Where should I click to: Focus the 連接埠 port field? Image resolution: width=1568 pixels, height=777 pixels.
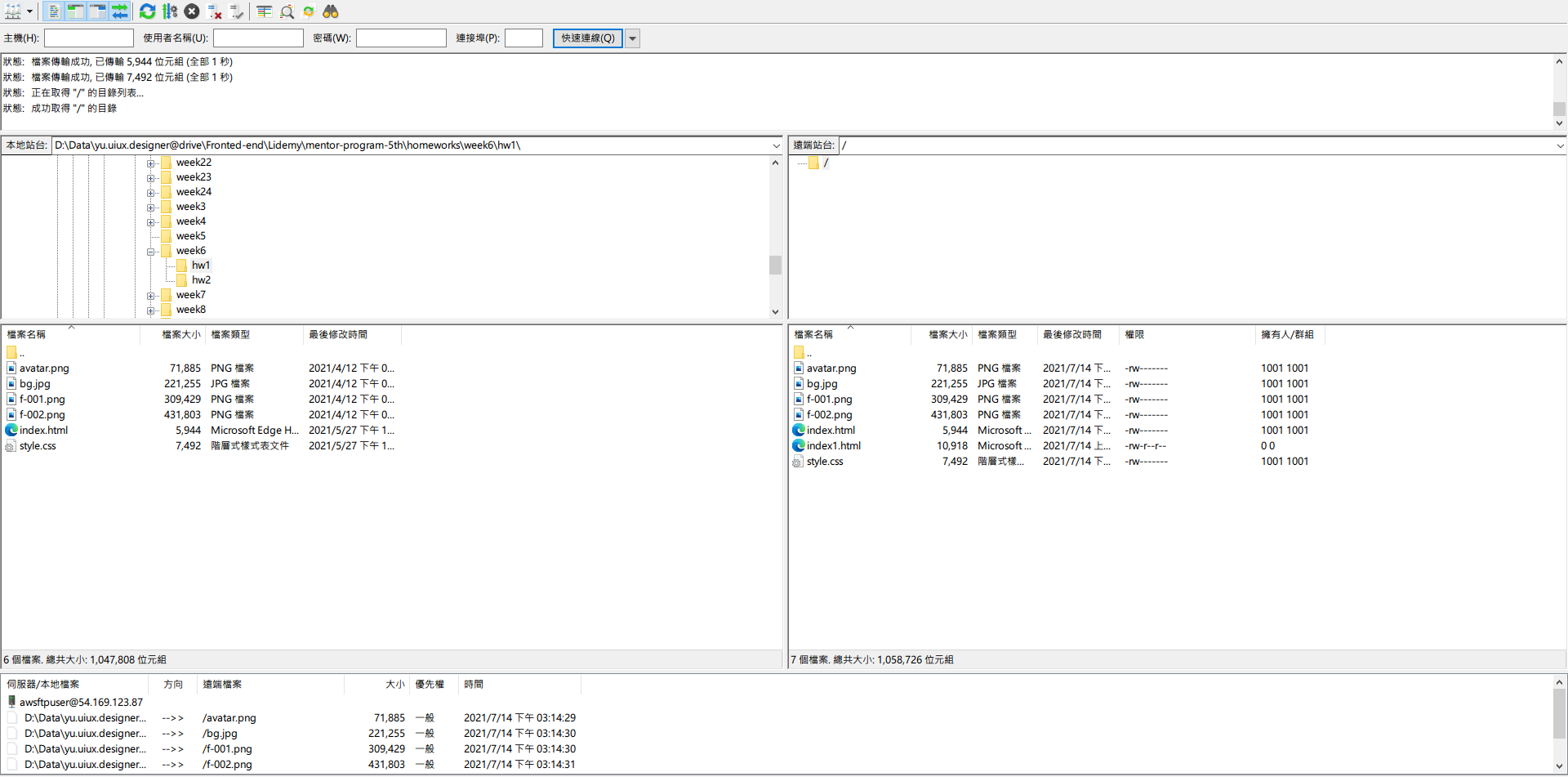point(523,38)
